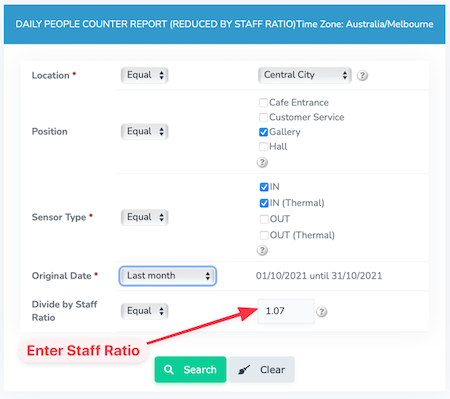Screen dimensions: 450x399
Task: Open Divide by Staff Ratio Equal dropdown
Action: pos(145,311)
